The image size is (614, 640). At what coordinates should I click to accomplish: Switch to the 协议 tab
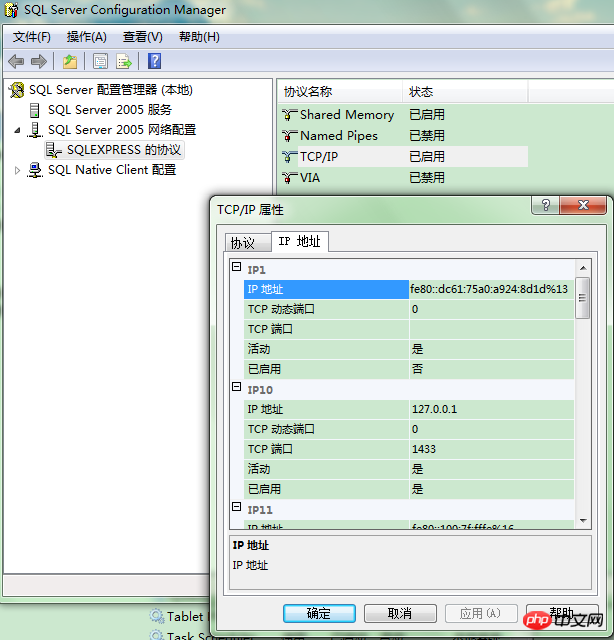pos(247,243)
